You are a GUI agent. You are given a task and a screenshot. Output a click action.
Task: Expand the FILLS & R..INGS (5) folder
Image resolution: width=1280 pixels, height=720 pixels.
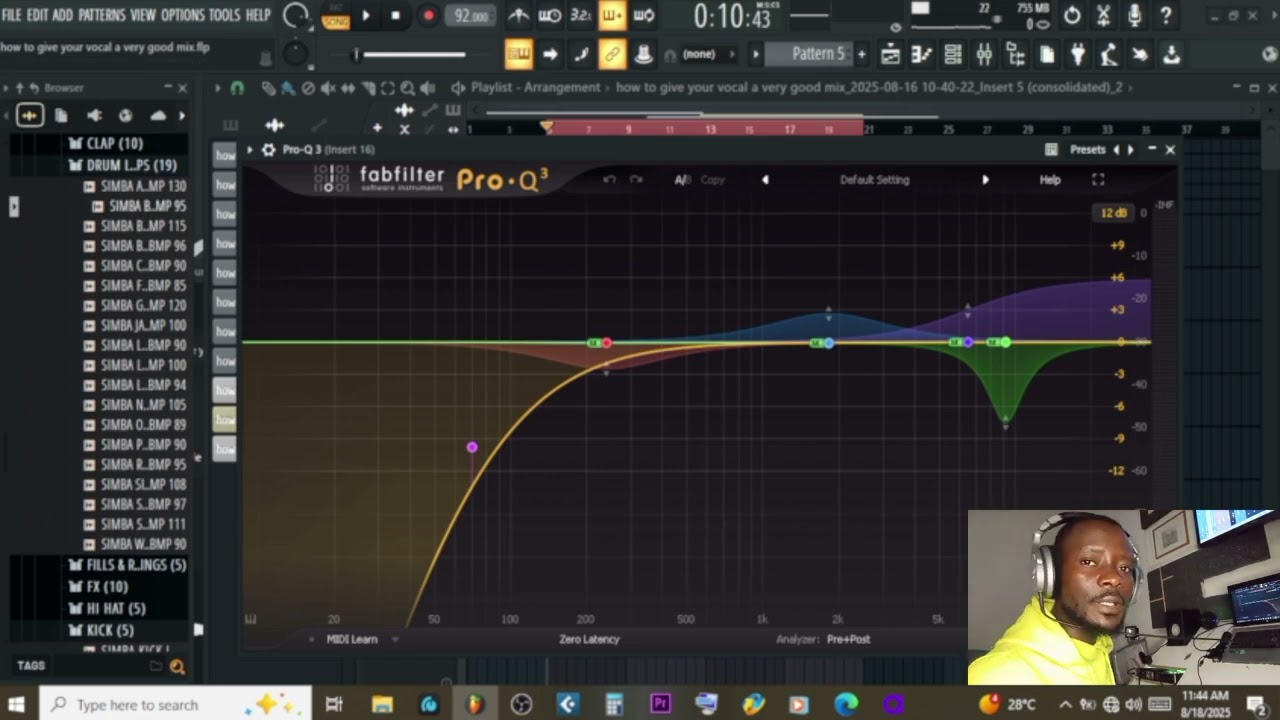pos(126,565)
